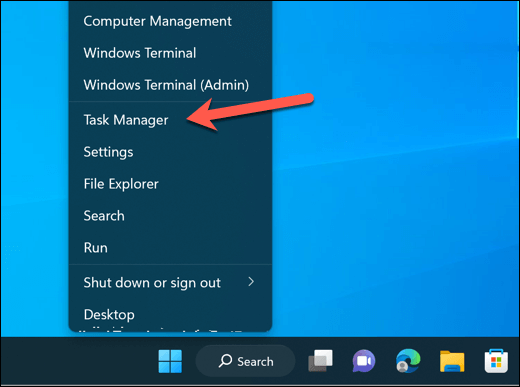Open the File Explorer taskbar icon
The height and width of the screenshot is (387, 520).
coord(452,361)
